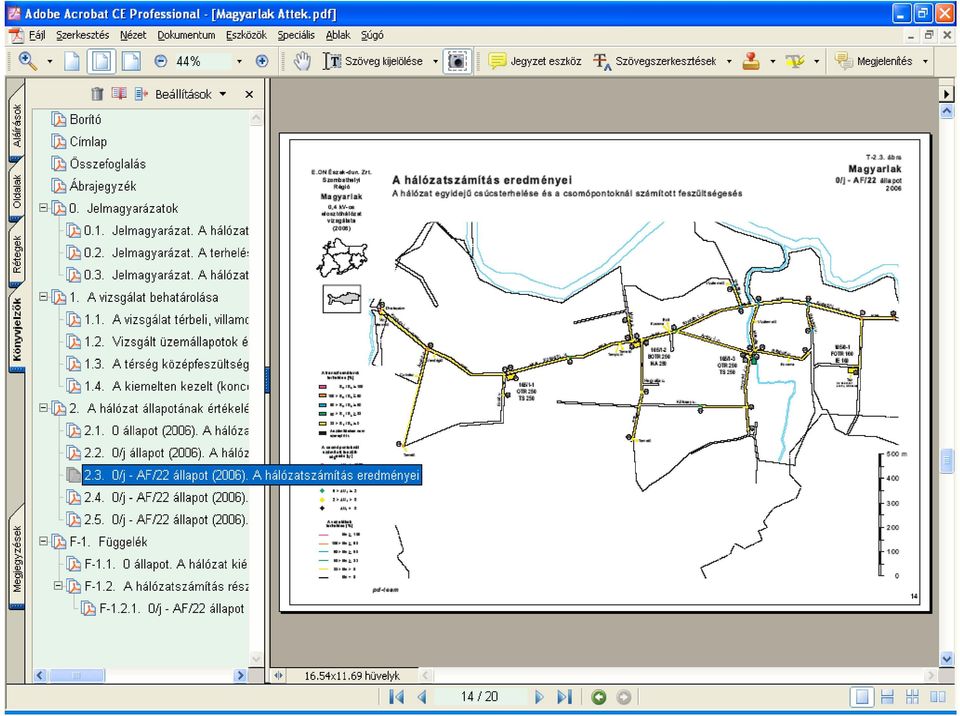This screenshot has height=716, width=960.
Task: Open the Nézet menu
Action: pyautogui.click(x=133, y=35)
